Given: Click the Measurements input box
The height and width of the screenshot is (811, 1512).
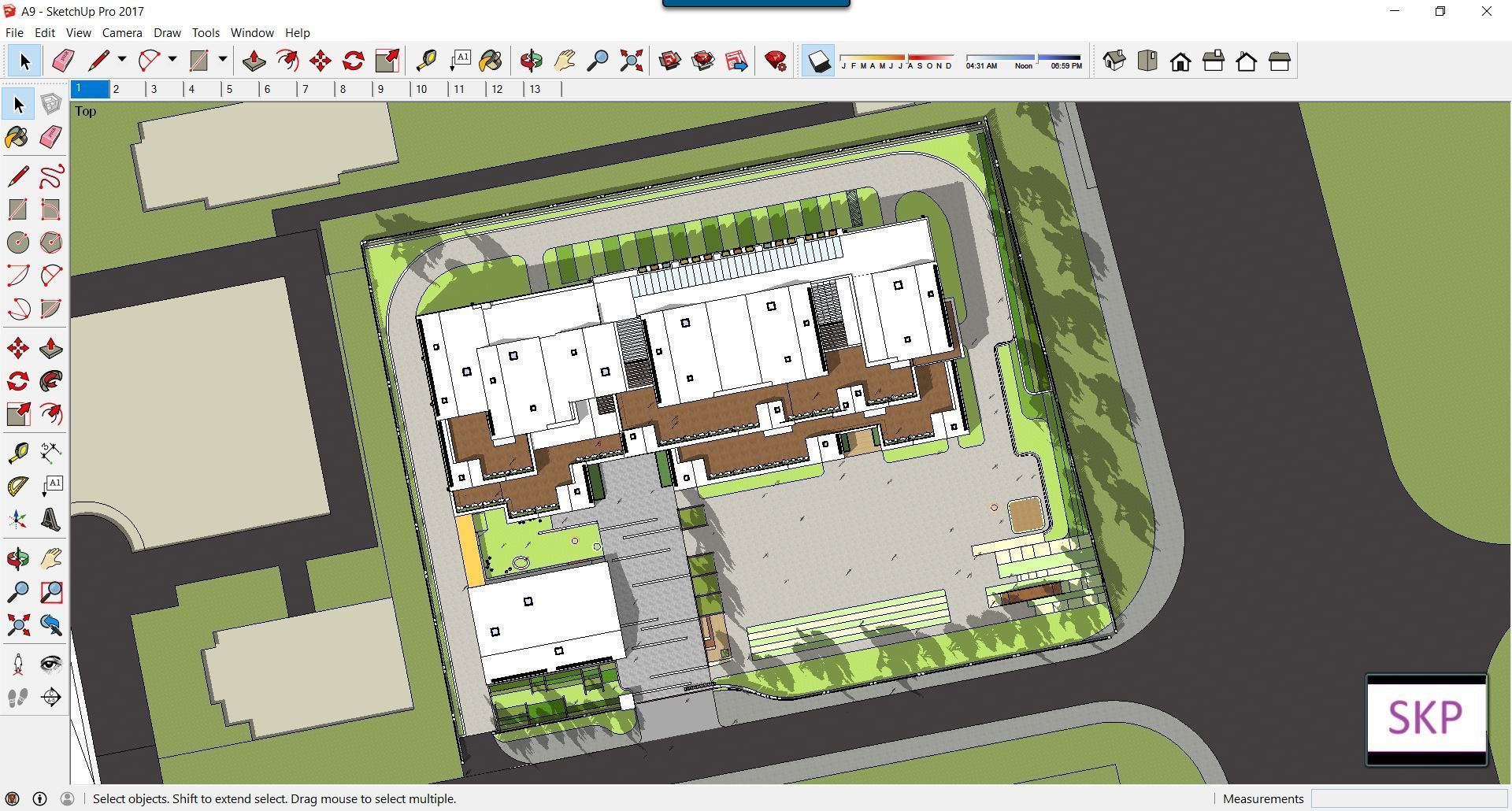Looking at the screenshot, I should tap(1409, 798).
